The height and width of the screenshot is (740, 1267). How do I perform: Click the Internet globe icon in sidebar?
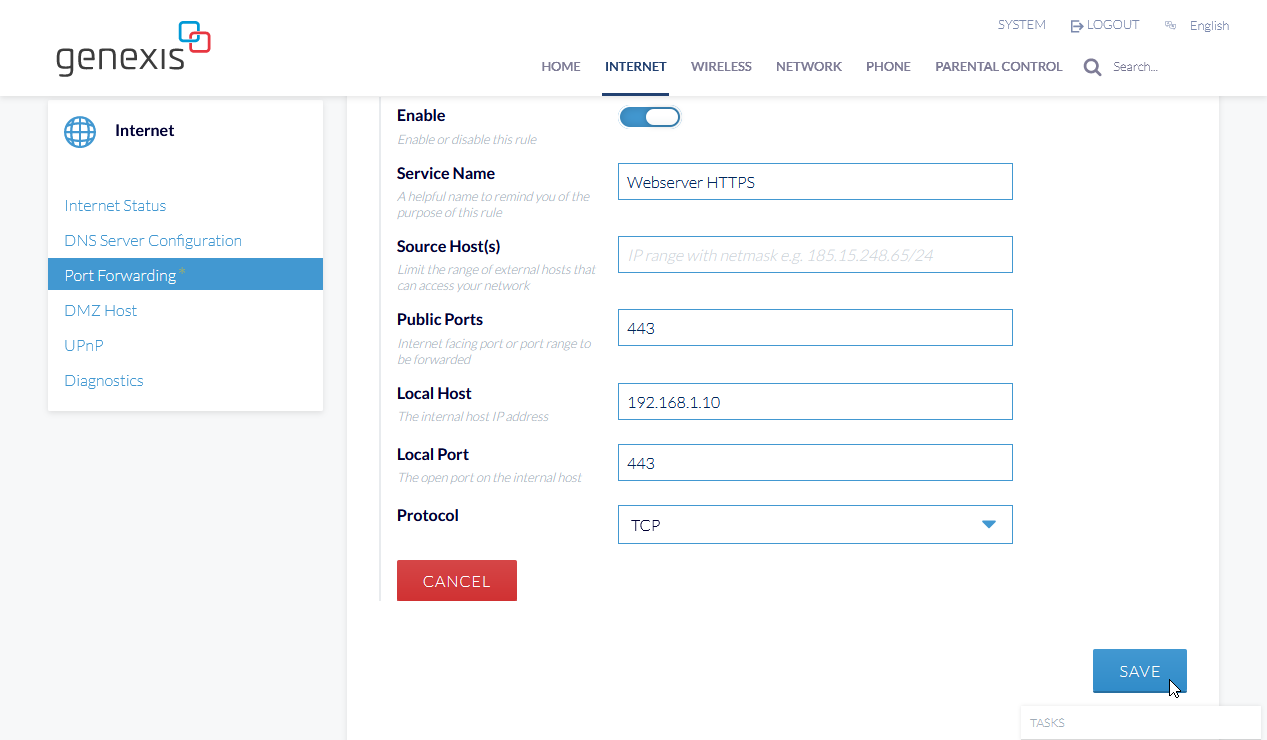(80, 131)
